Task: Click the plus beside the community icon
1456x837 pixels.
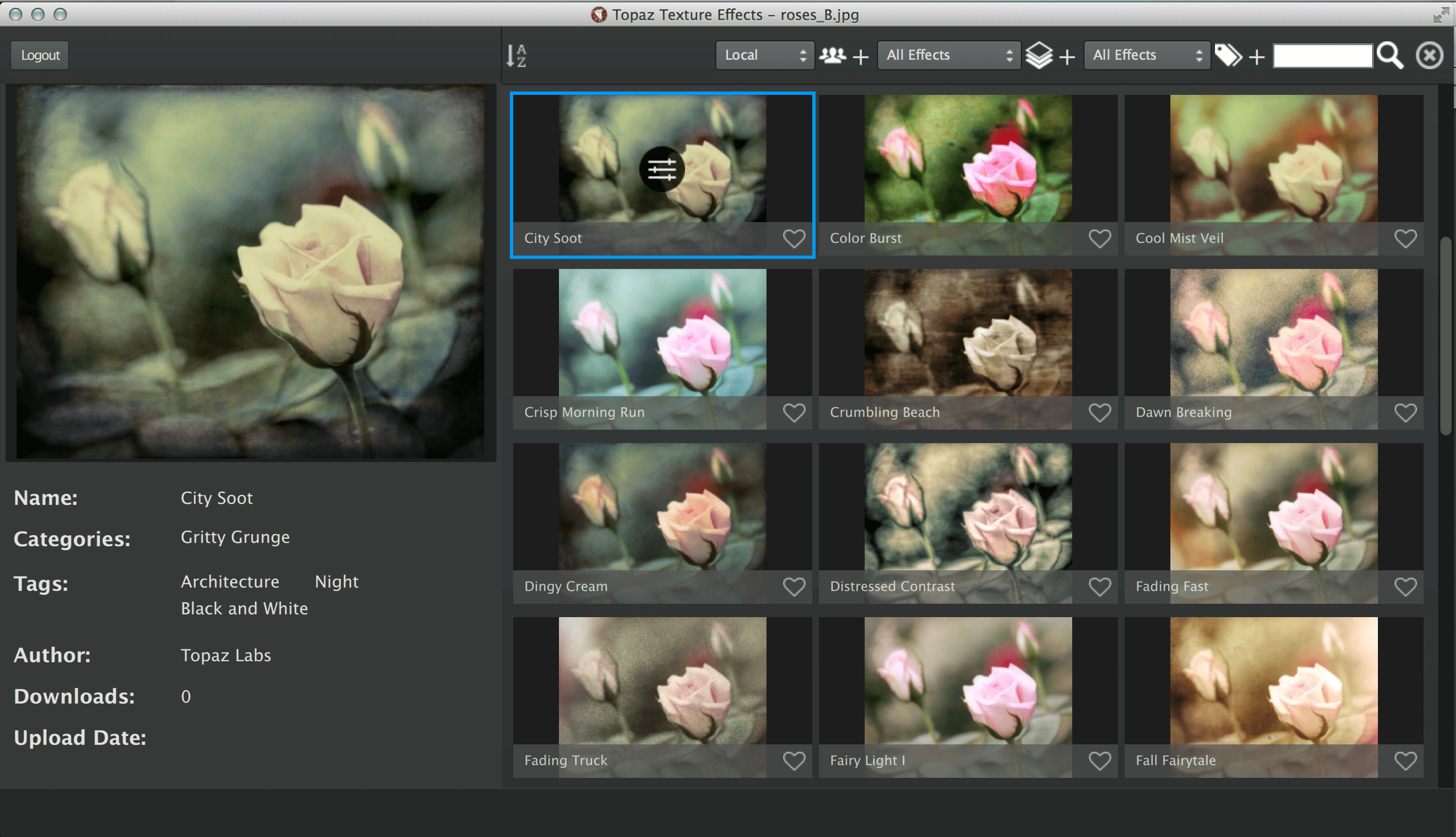Action: 860,57
